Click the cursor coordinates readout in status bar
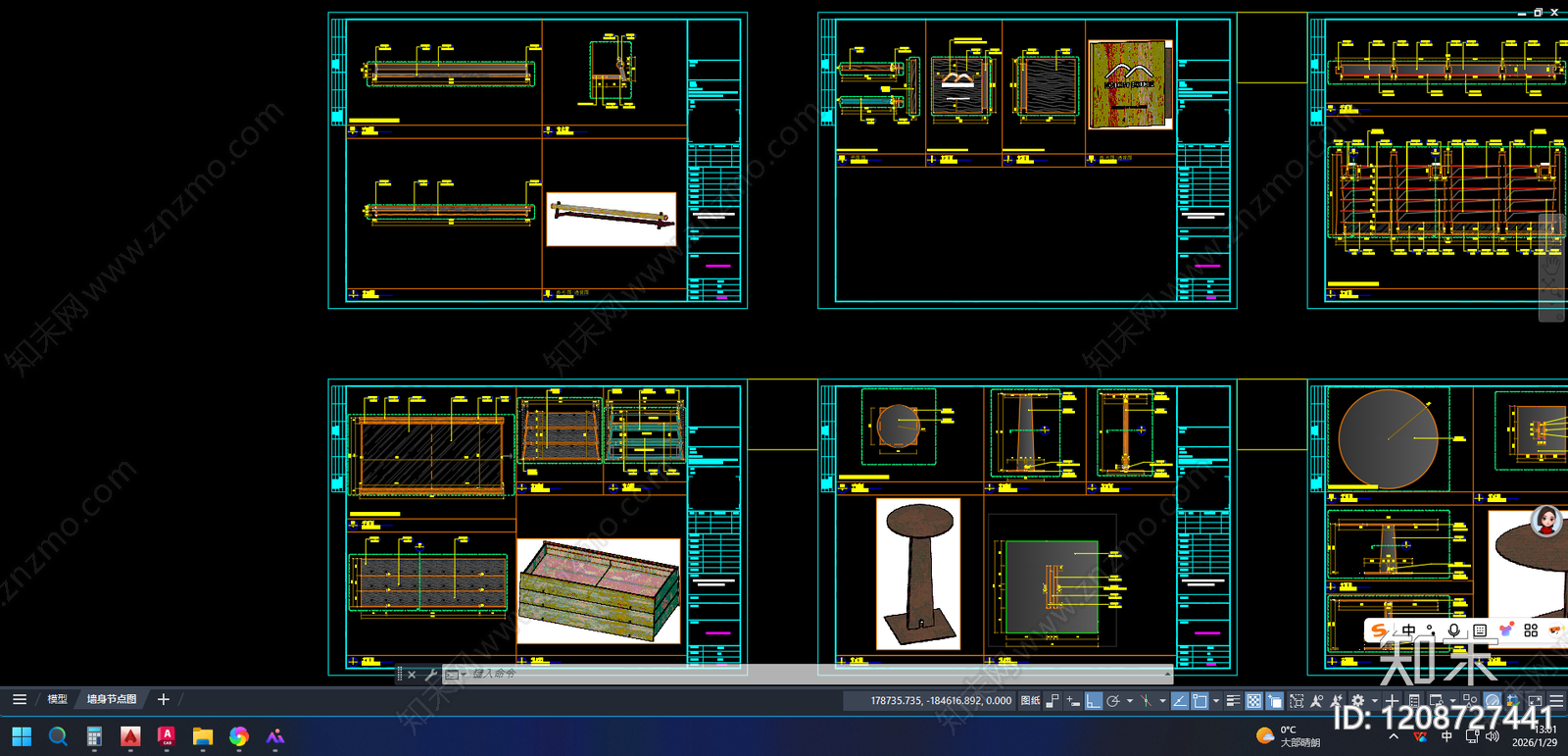 coord(941,701)
